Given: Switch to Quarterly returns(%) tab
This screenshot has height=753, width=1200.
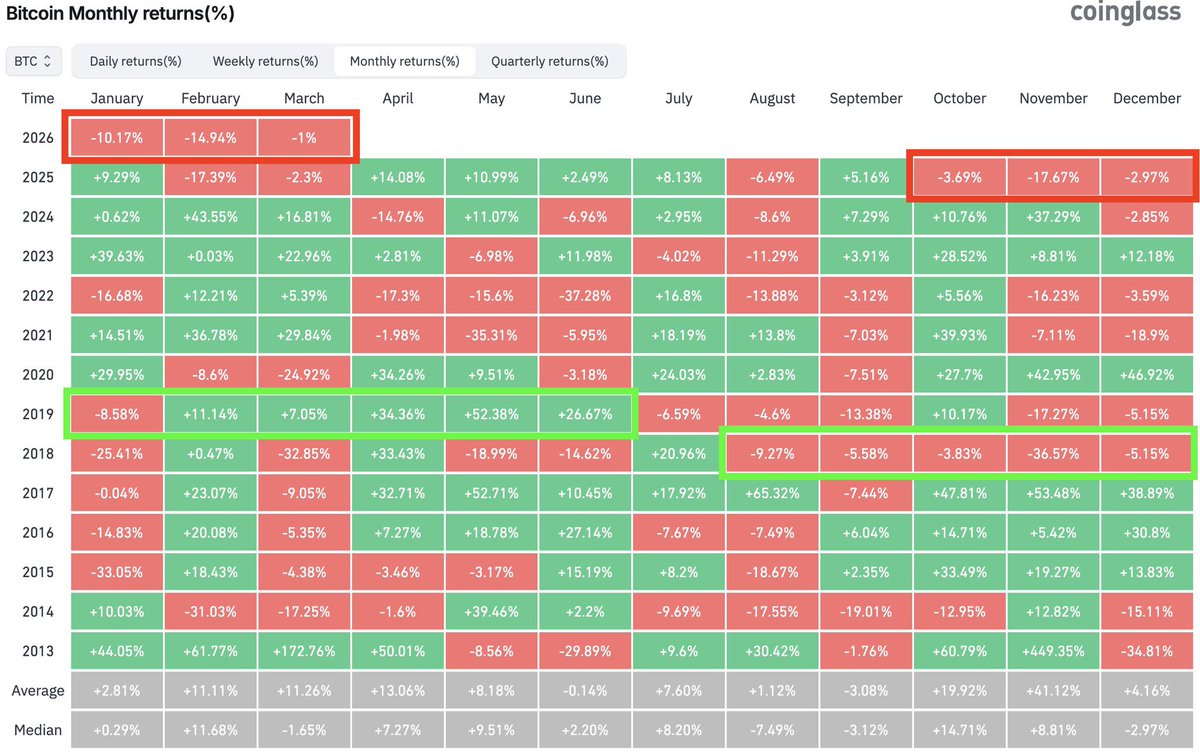Looking at the screenshot, I should pyautogui.click(x=549, y=61).
